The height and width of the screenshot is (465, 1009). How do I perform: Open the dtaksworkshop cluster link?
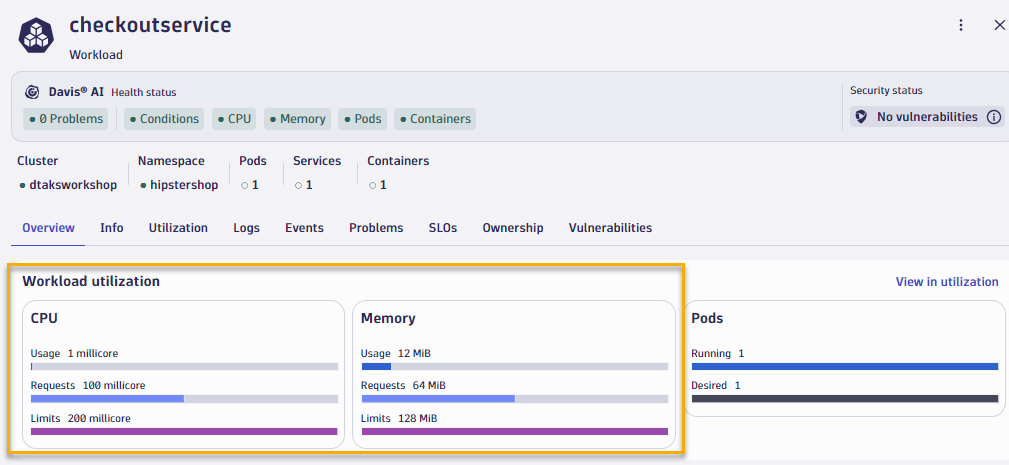72,185
